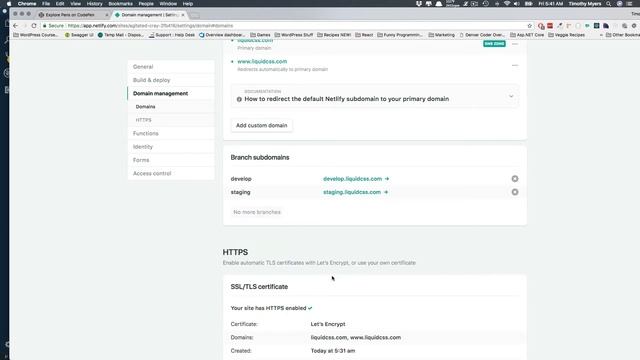Image resolution: width=640 pixels, height=360 pixels.
Task: Open the Wi-Fi status menu
Action: (507, 4)
